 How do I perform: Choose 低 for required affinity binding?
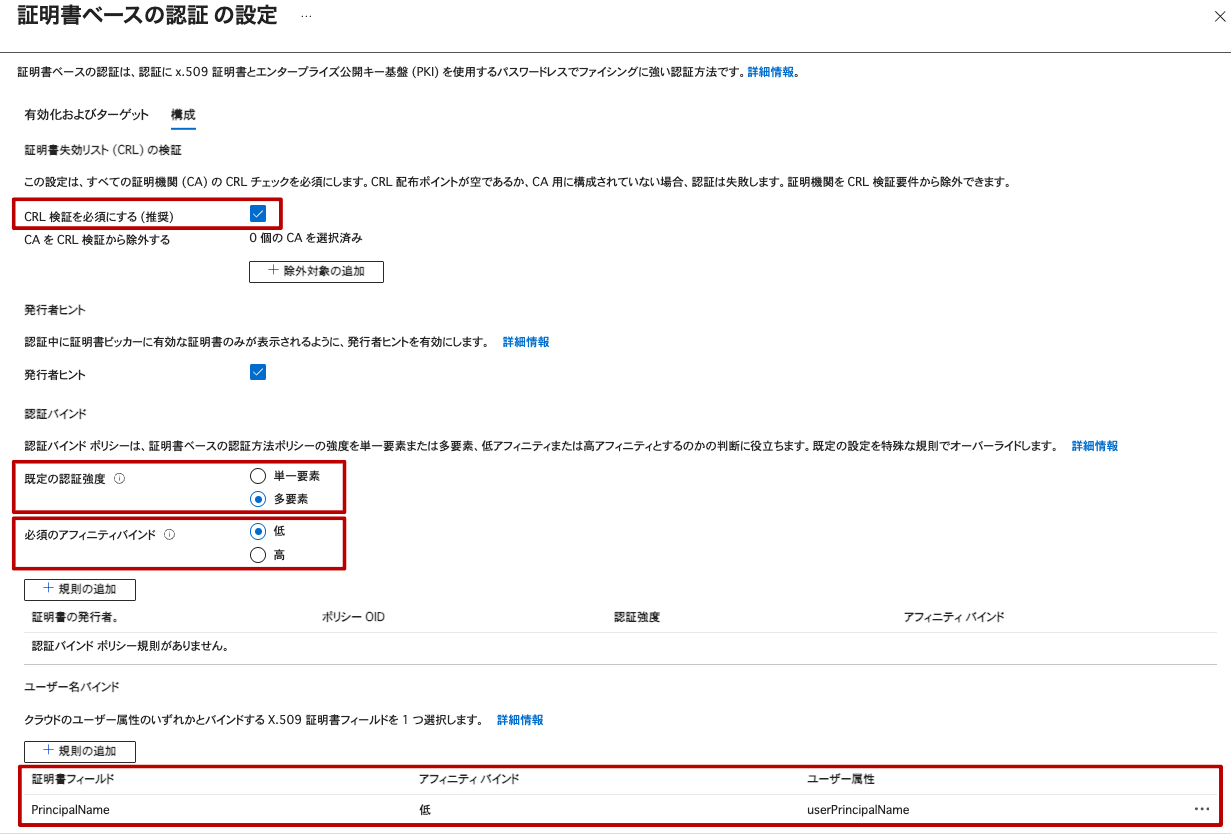coord(258,531)
